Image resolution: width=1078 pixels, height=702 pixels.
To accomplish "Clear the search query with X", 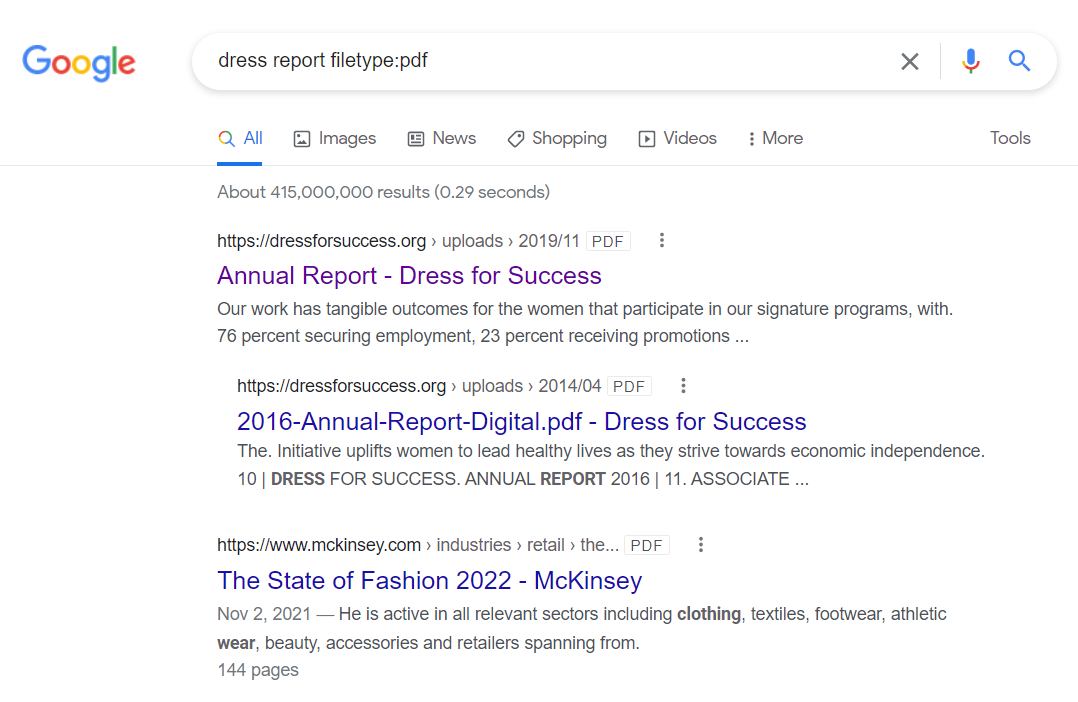I will click(910, 61).
